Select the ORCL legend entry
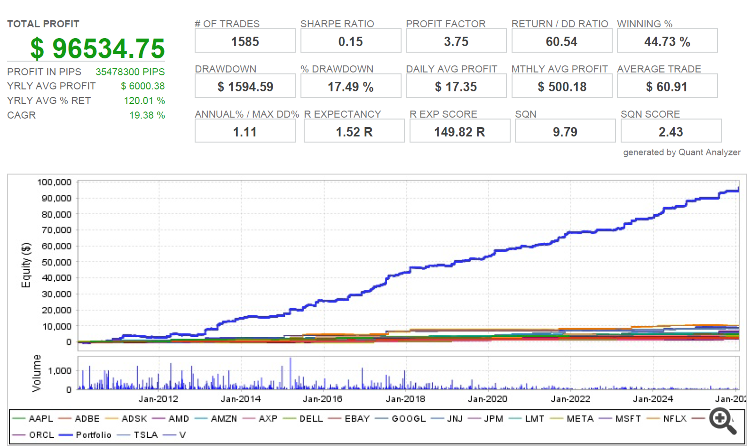Screen dimensions: 750x447 click(33, 435)
